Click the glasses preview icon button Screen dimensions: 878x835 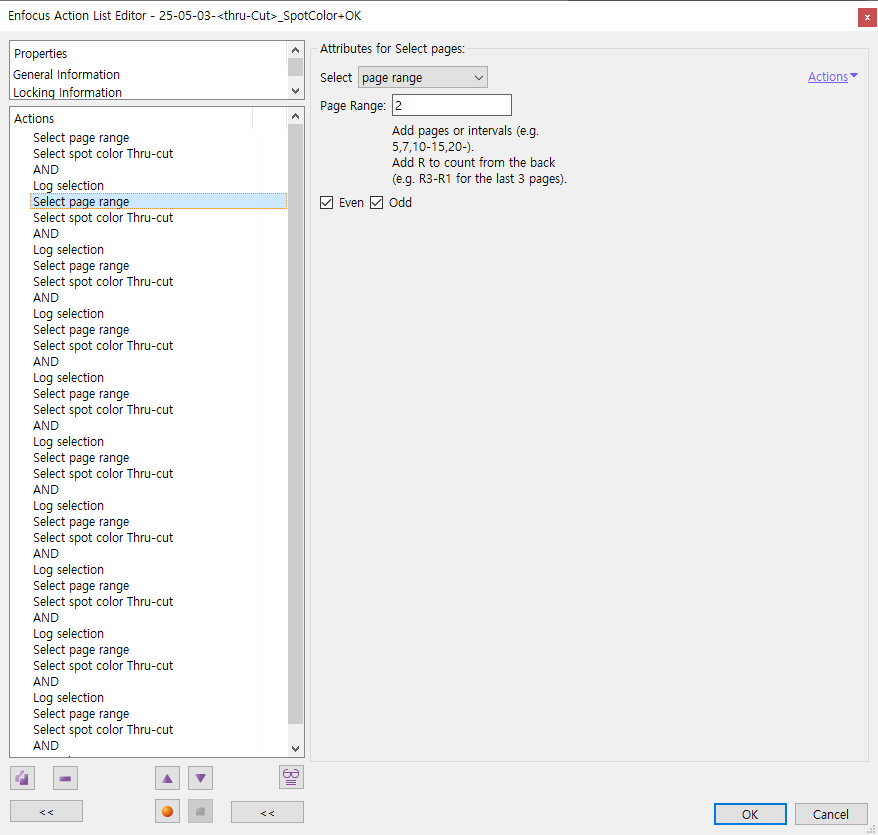point(291,777)
